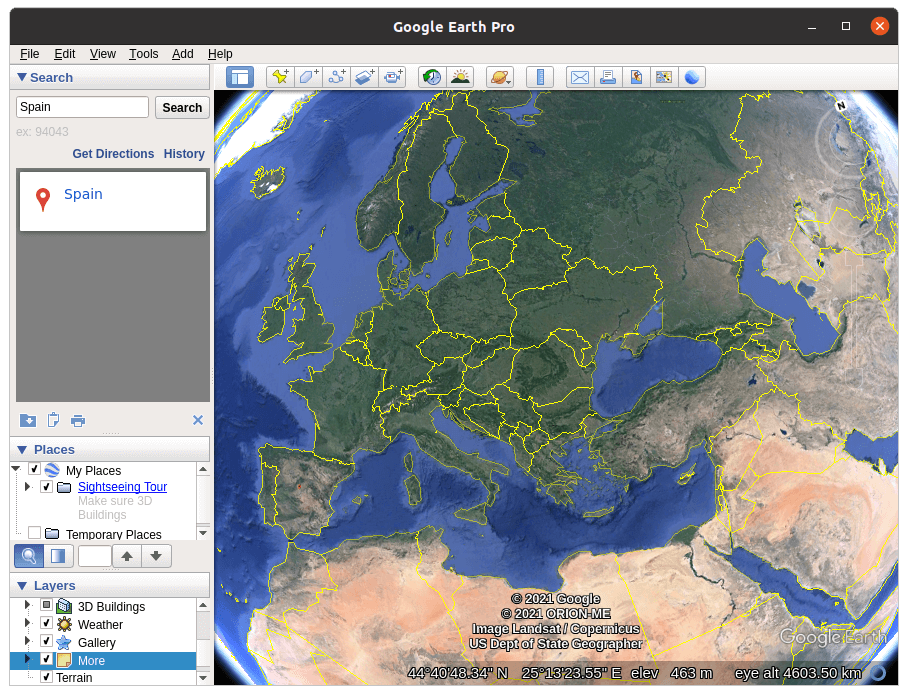The height and width of the screenshot is (695, 908).
Task: Select the Add Polygon tool
Action: coord(309,76)
